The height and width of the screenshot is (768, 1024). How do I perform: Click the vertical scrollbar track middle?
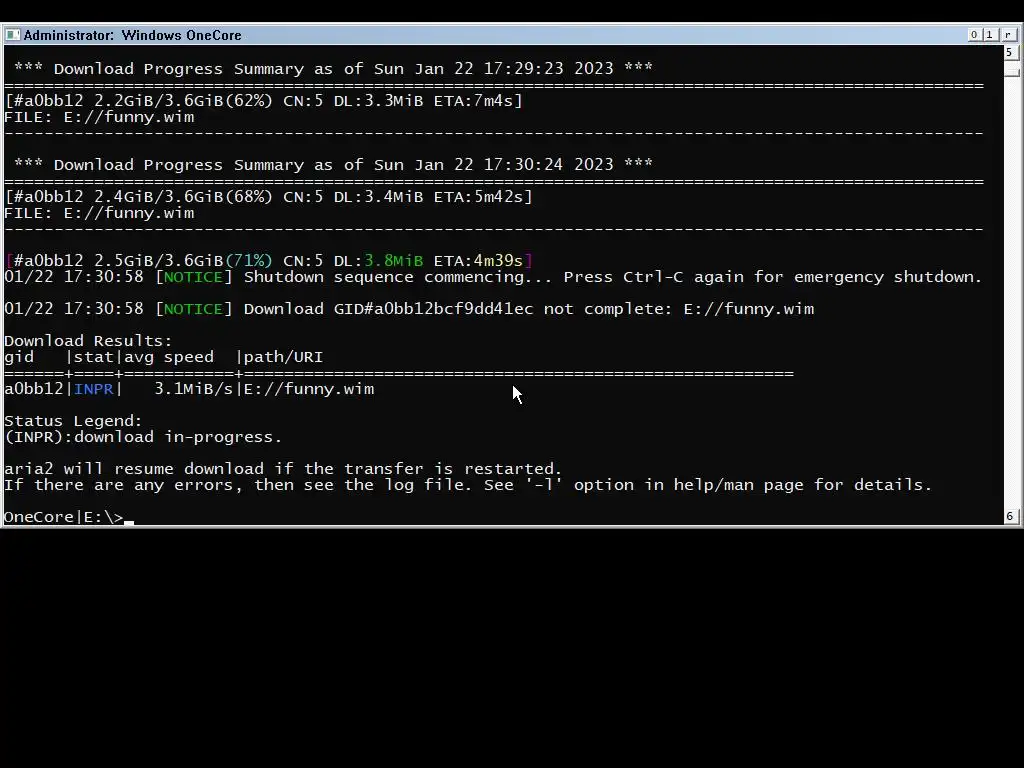(x=1010, y=293)
